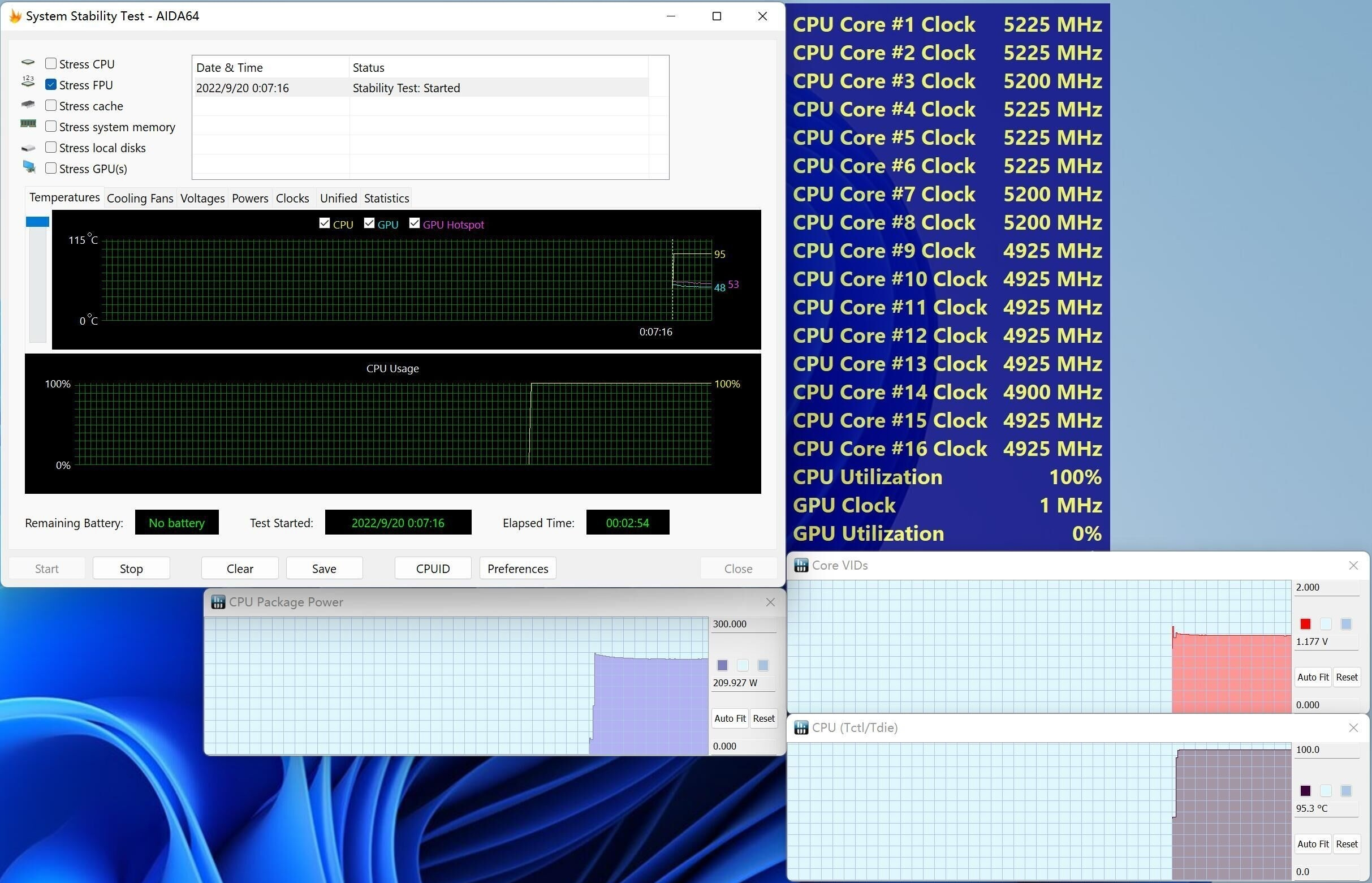Enable the Stress CPU checkbox
This screenshot has width=1372, height=883.
[x=51, y=64]
